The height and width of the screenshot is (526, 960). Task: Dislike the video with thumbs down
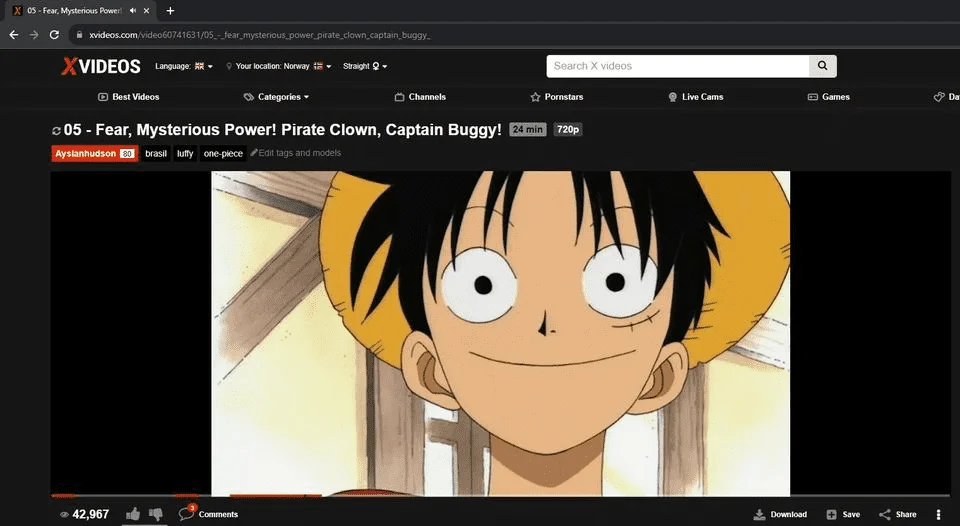[156, 514]
